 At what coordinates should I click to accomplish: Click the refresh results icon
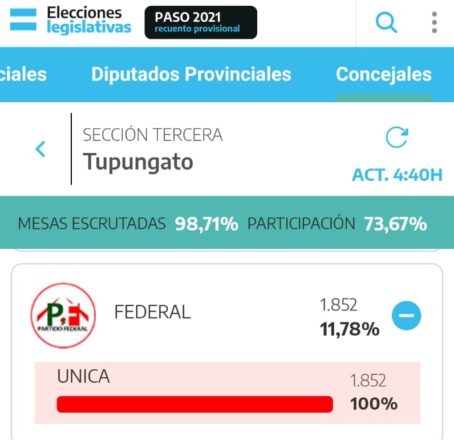397,137
